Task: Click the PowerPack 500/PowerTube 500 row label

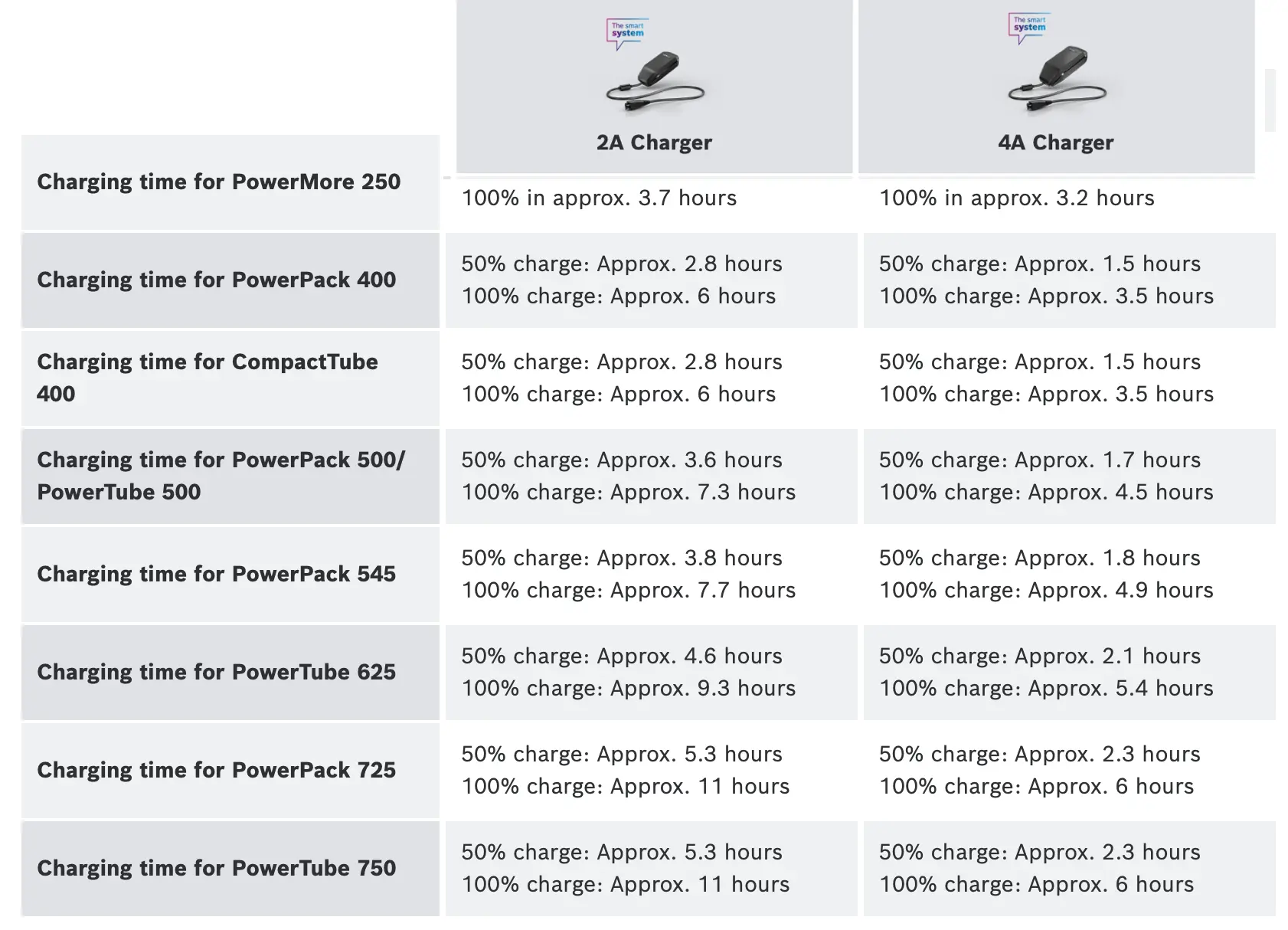Action: (221, 476)
